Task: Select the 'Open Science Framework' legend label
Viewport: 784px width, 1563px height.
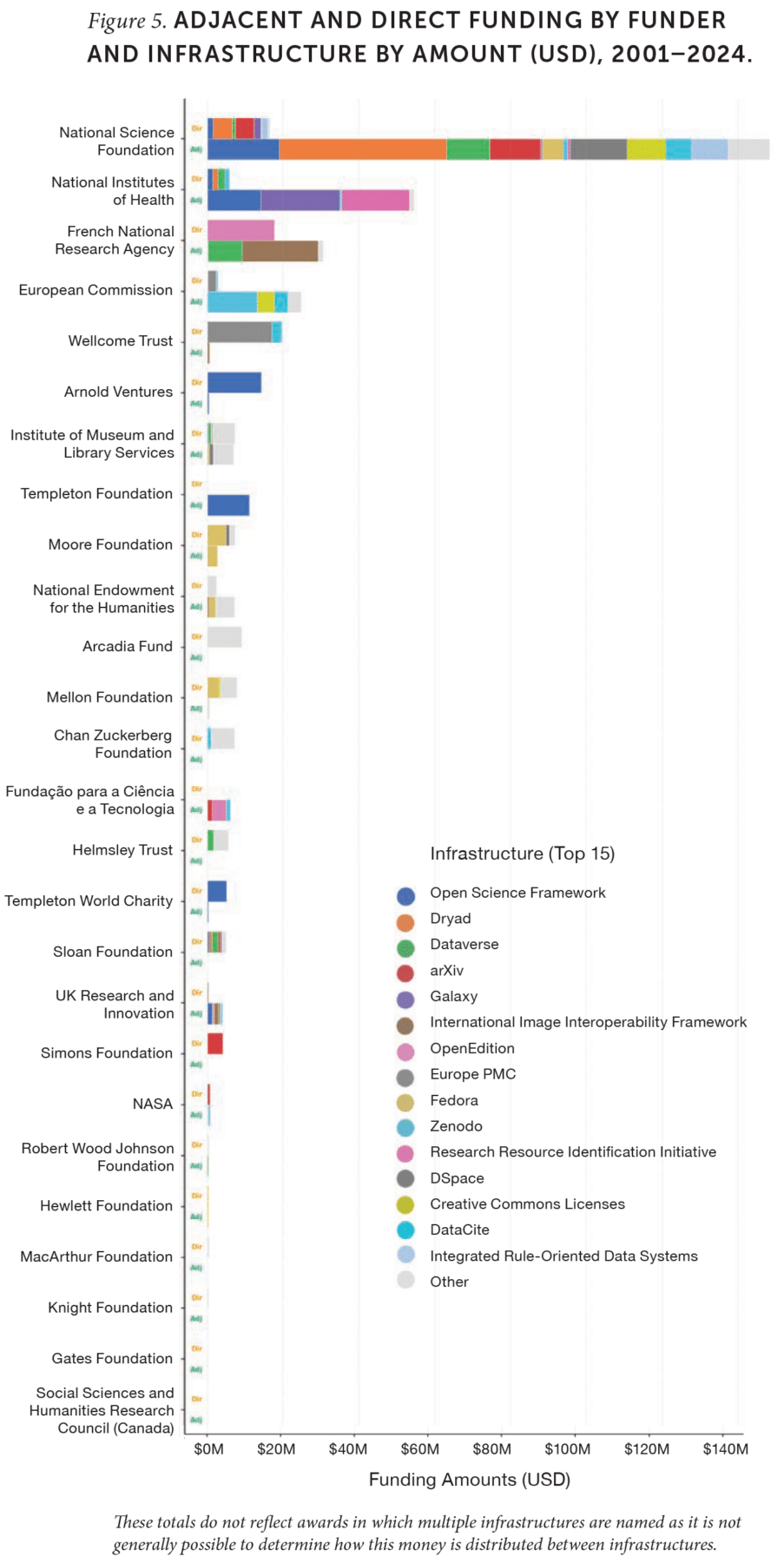Action: tap(517, 893)
